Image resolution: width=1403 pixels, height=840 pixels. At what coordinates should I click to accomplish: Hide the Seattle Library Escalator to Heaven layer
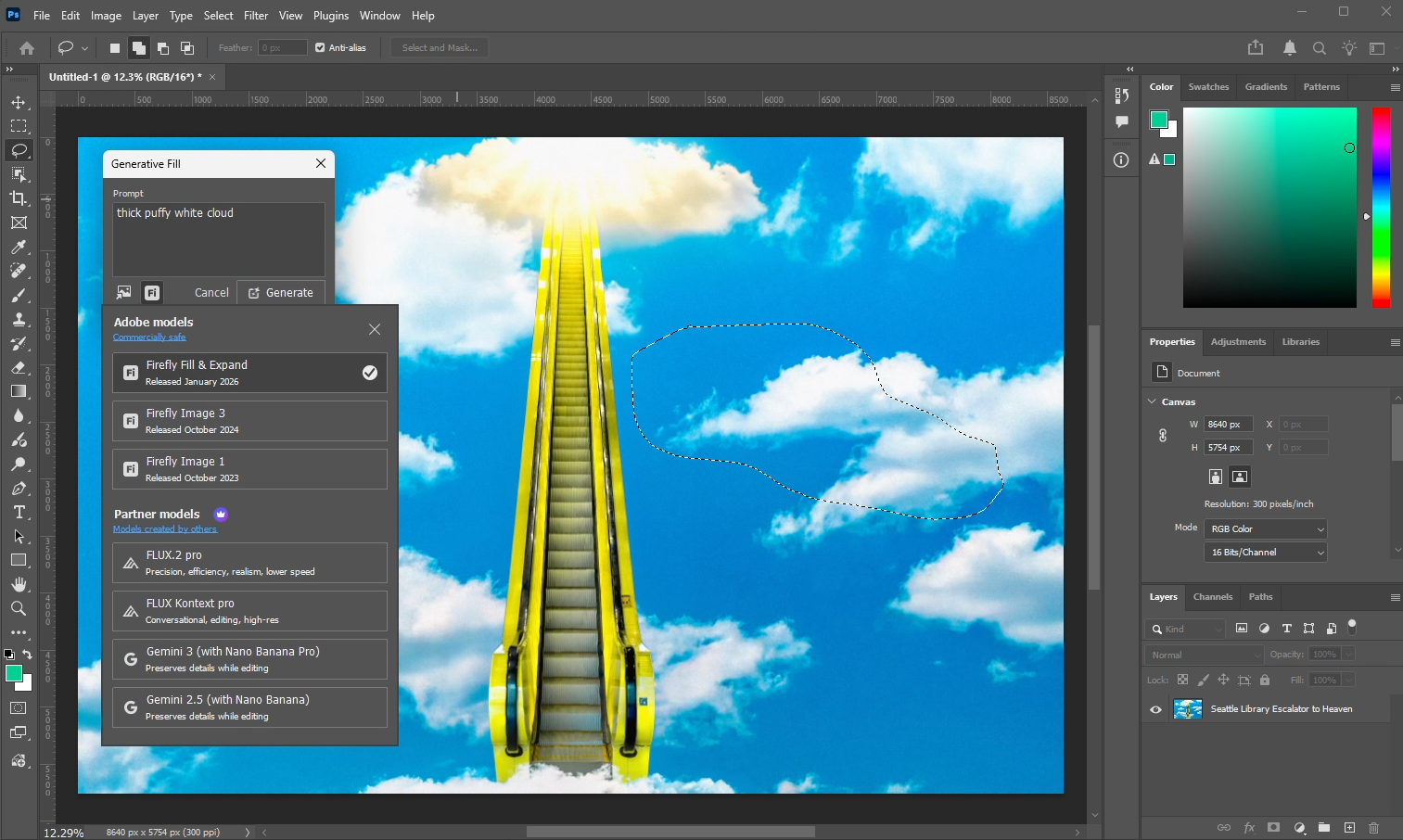point(1154,709)
